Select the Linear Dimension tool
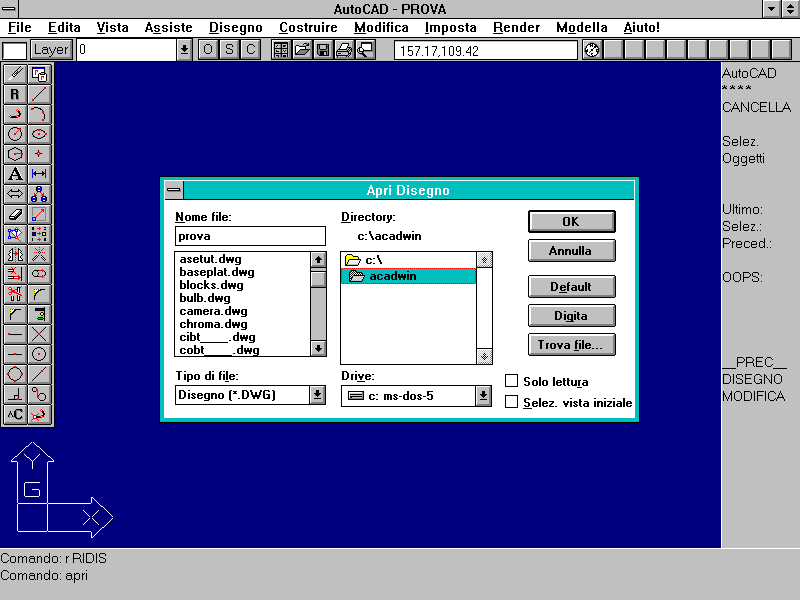Viewport: 800px width, 600px height. pos(39,173)
